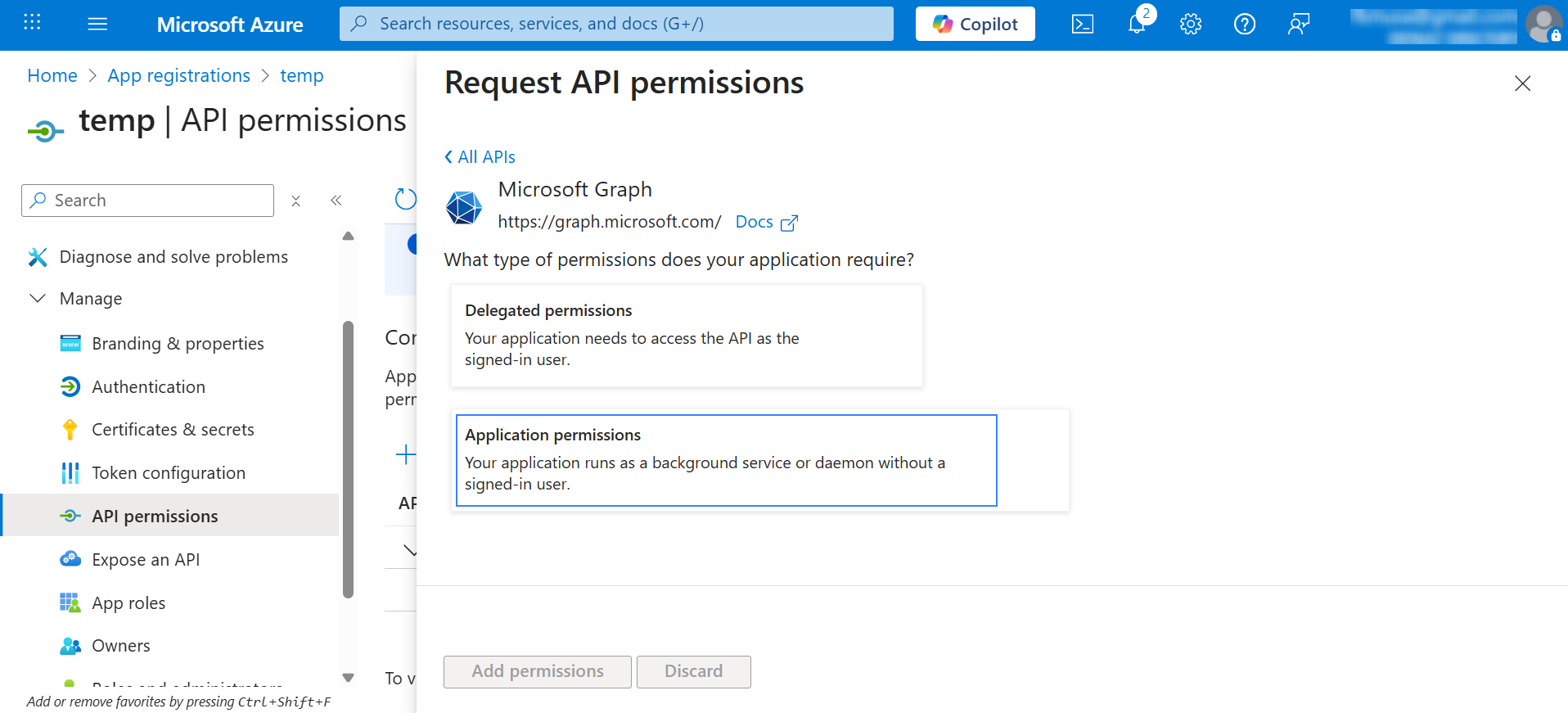Open the Cloud Shell terminal icon
1568x713 pixels.
pos(1082,25)
